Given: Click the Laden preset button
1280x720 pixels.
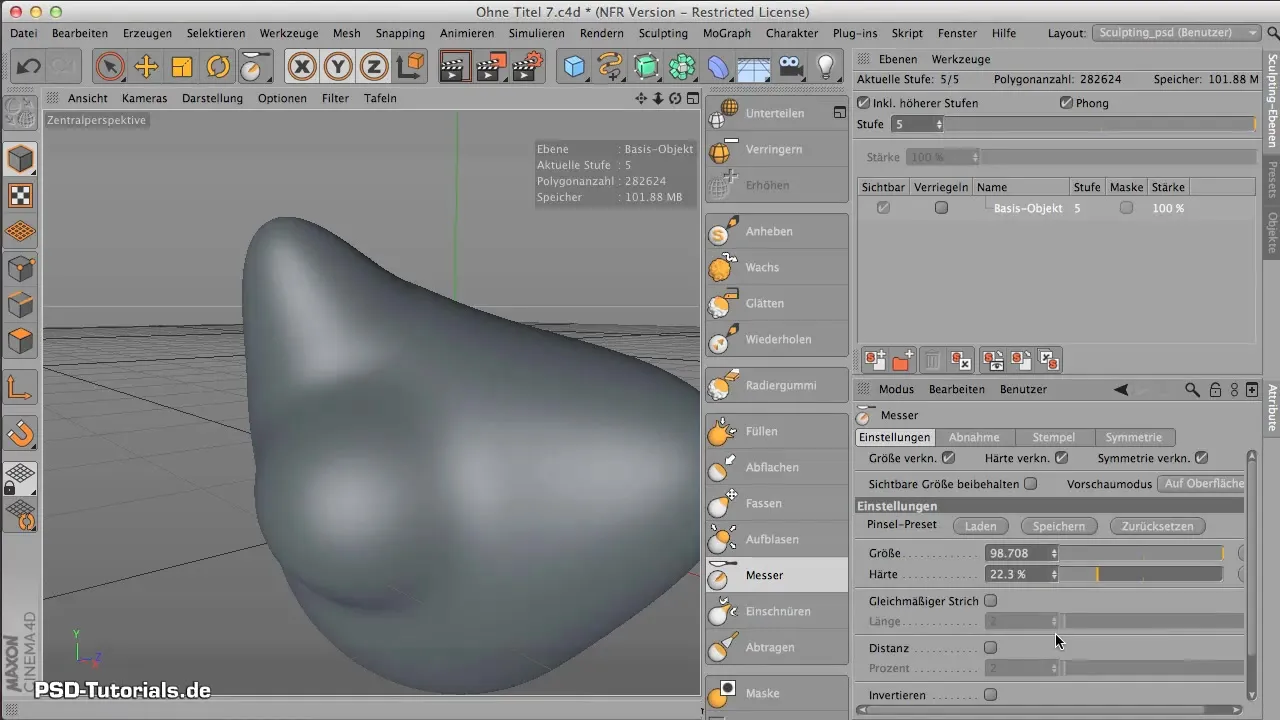Looking at the screenshot, I should pyautogui.click(x=980, y=526).
